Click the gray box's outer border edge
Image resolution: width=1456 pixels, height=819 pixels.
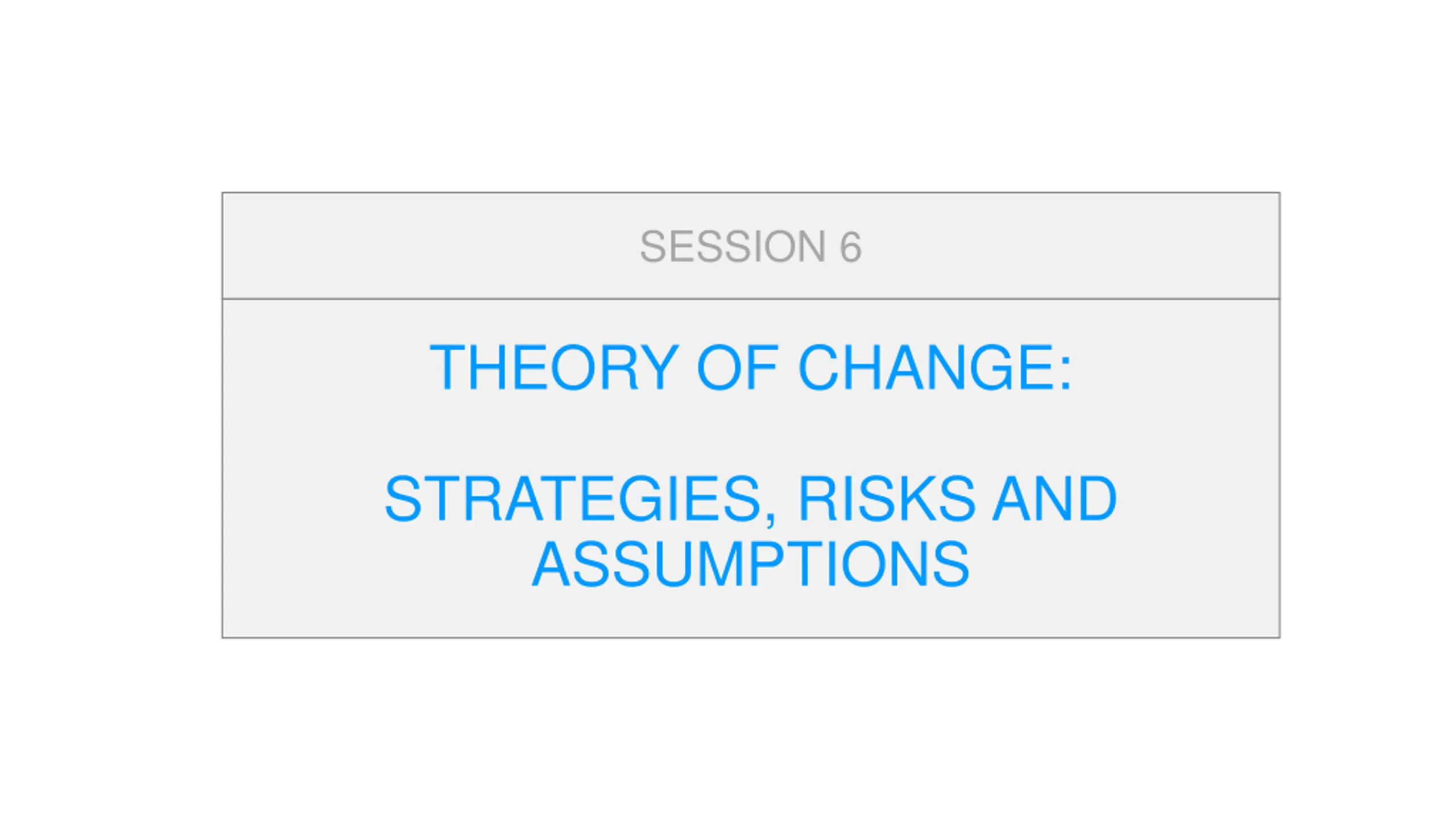point(222,415)
